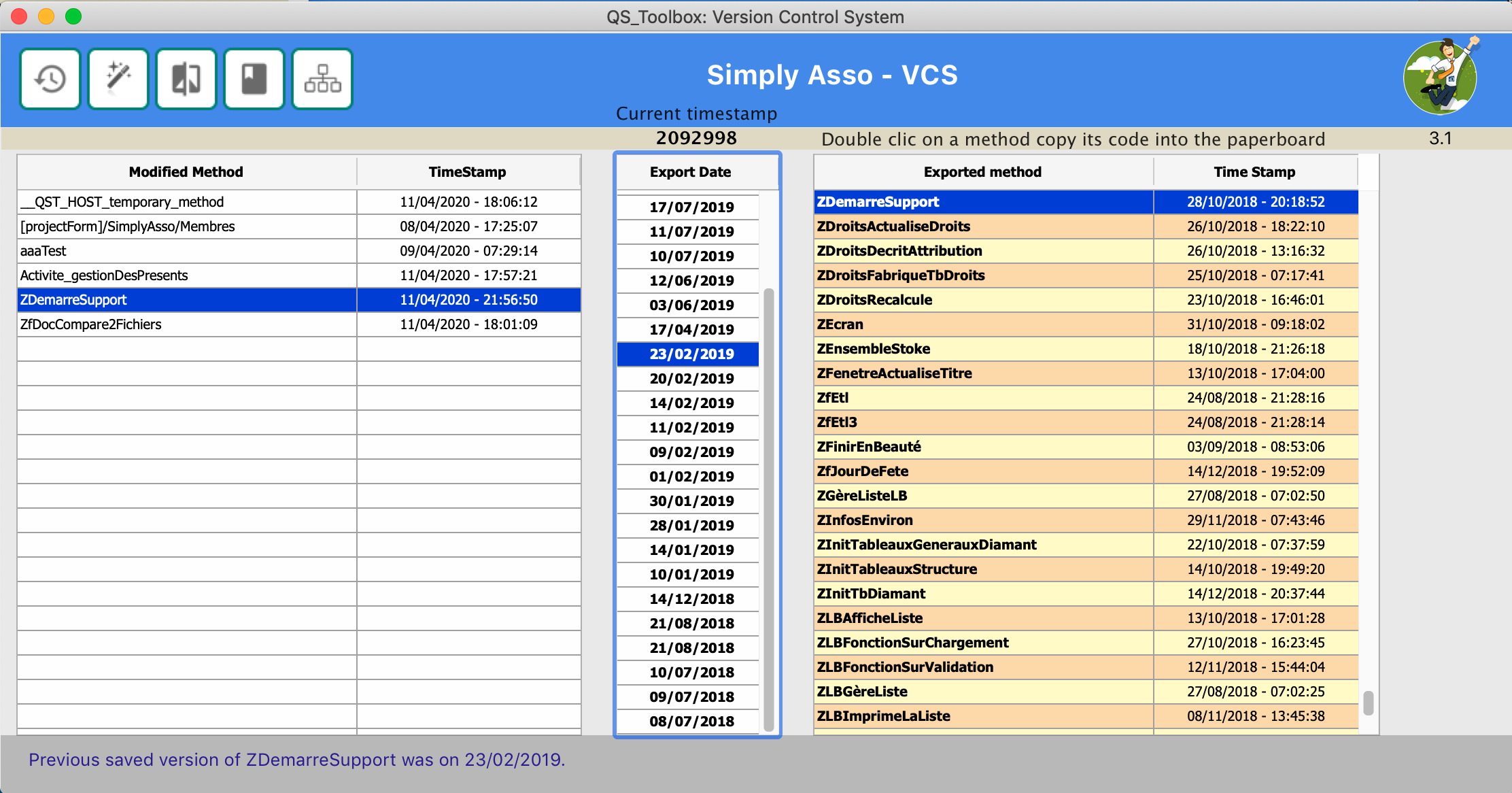Click the Modified Method column header
The height and width of the screenshot is (793, 1512).
coord(187,171)
